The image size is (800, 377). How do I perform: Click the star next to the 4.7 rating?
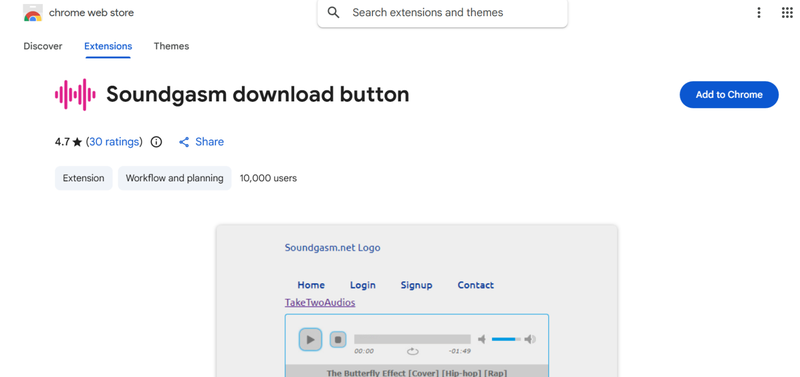pyautogui.click(x=77, y=142)
